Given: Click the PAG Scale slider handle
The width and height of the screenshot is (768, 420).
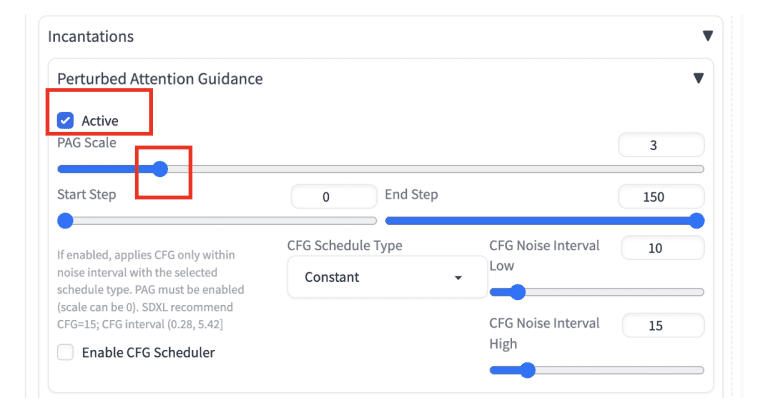Looking at the screenshot, I should pos(160,169).
